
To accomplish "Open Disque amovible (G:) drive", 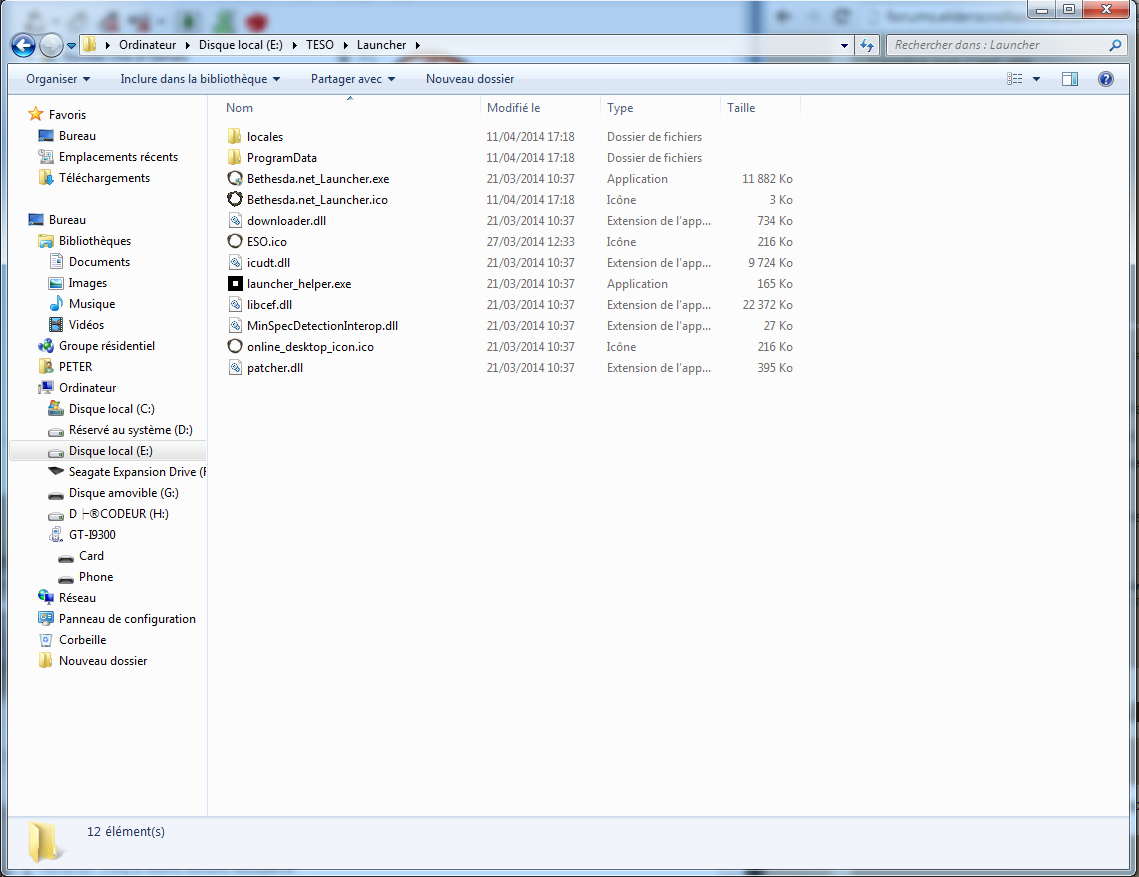I will 123,494.
